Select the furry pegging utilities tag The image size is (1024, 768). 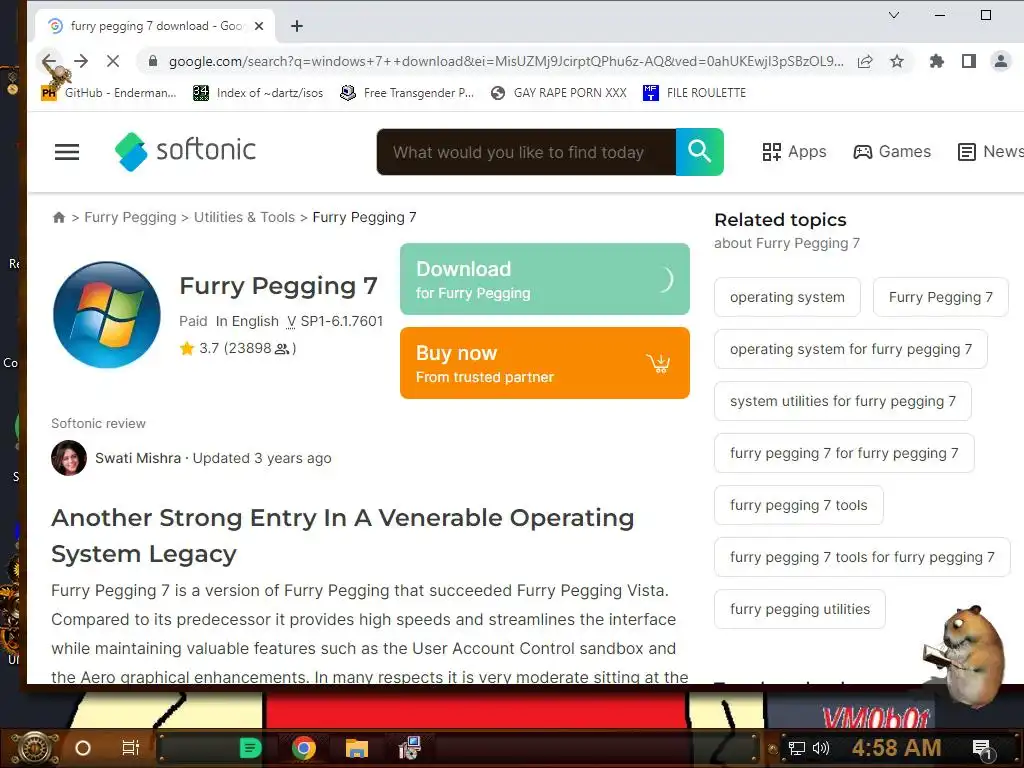point(800,609)
